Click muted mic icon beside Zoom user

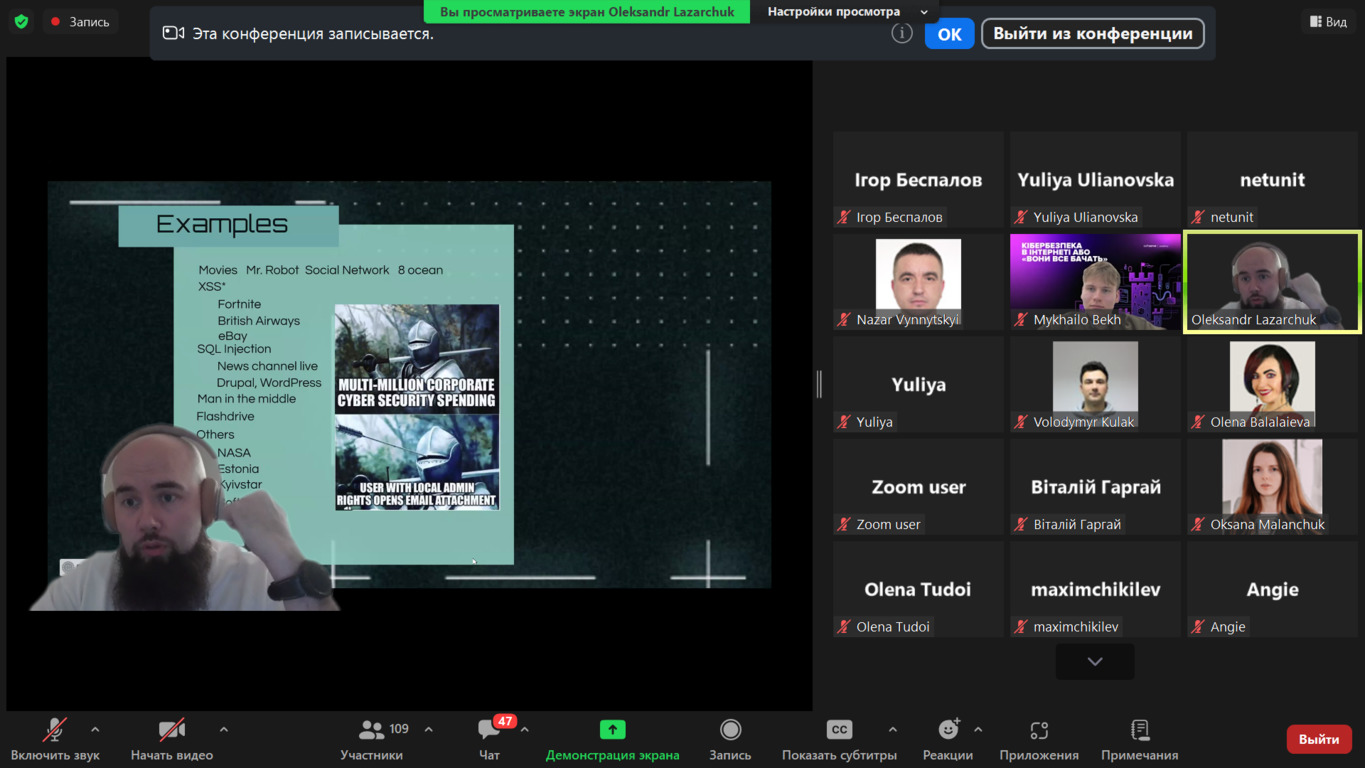point(845,524)
